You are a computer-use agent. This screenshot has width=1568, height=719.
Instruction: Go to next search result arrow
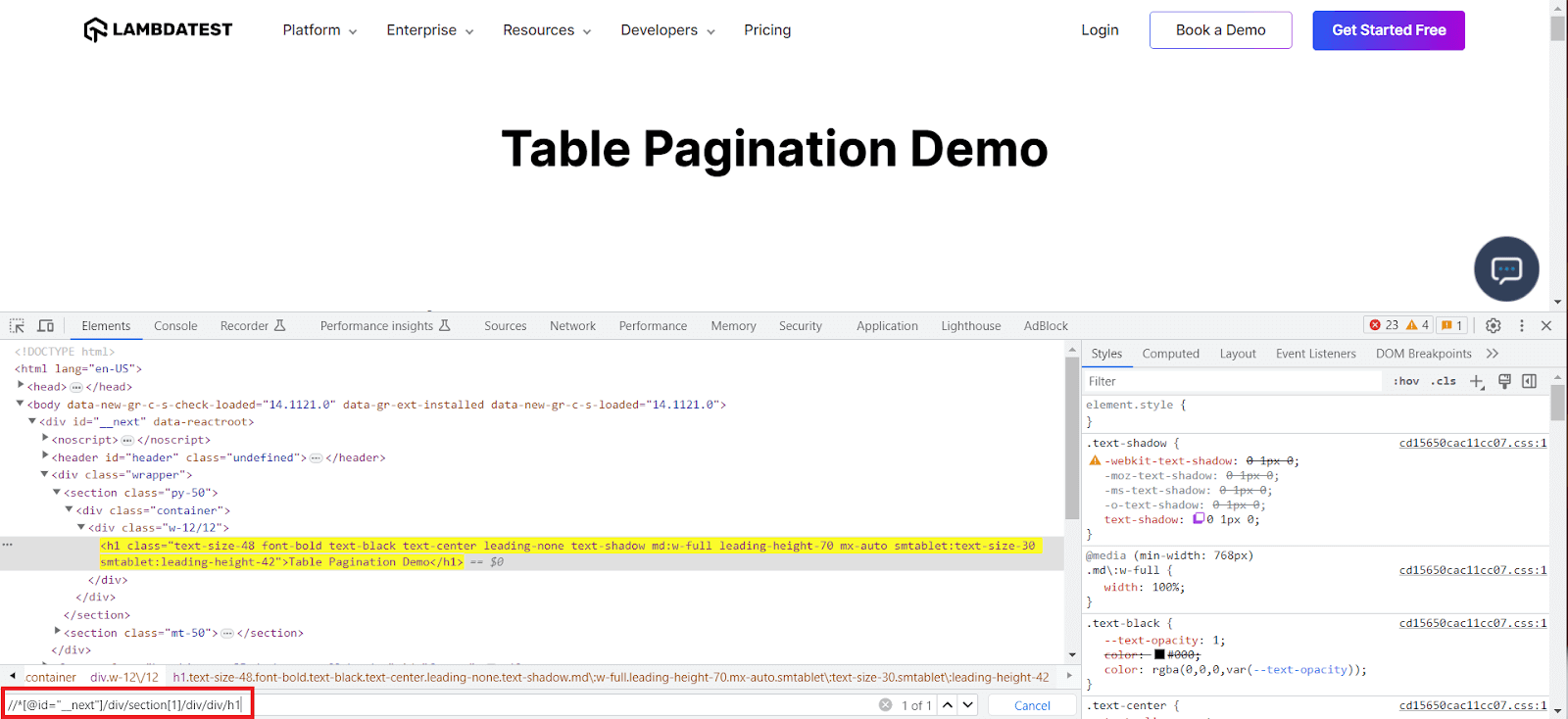tap(968, 705)
